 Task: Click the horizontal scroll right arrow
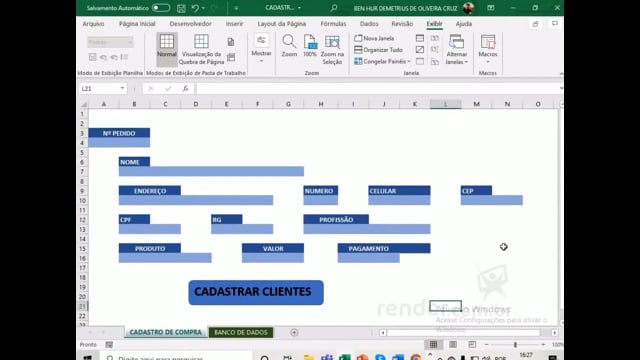554,333
